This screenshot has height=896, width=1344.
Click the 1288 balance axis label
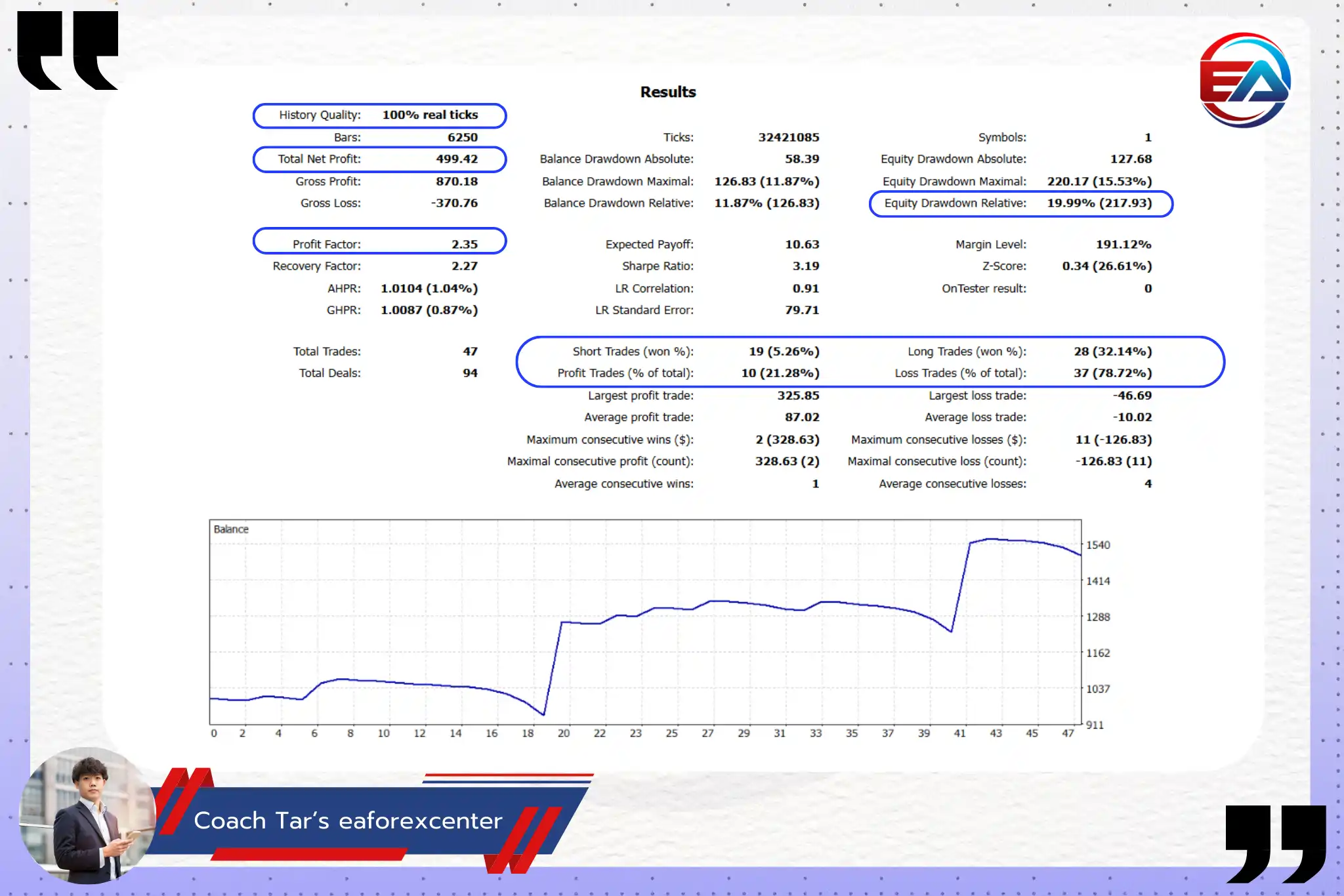click(x=1098, y=617)
